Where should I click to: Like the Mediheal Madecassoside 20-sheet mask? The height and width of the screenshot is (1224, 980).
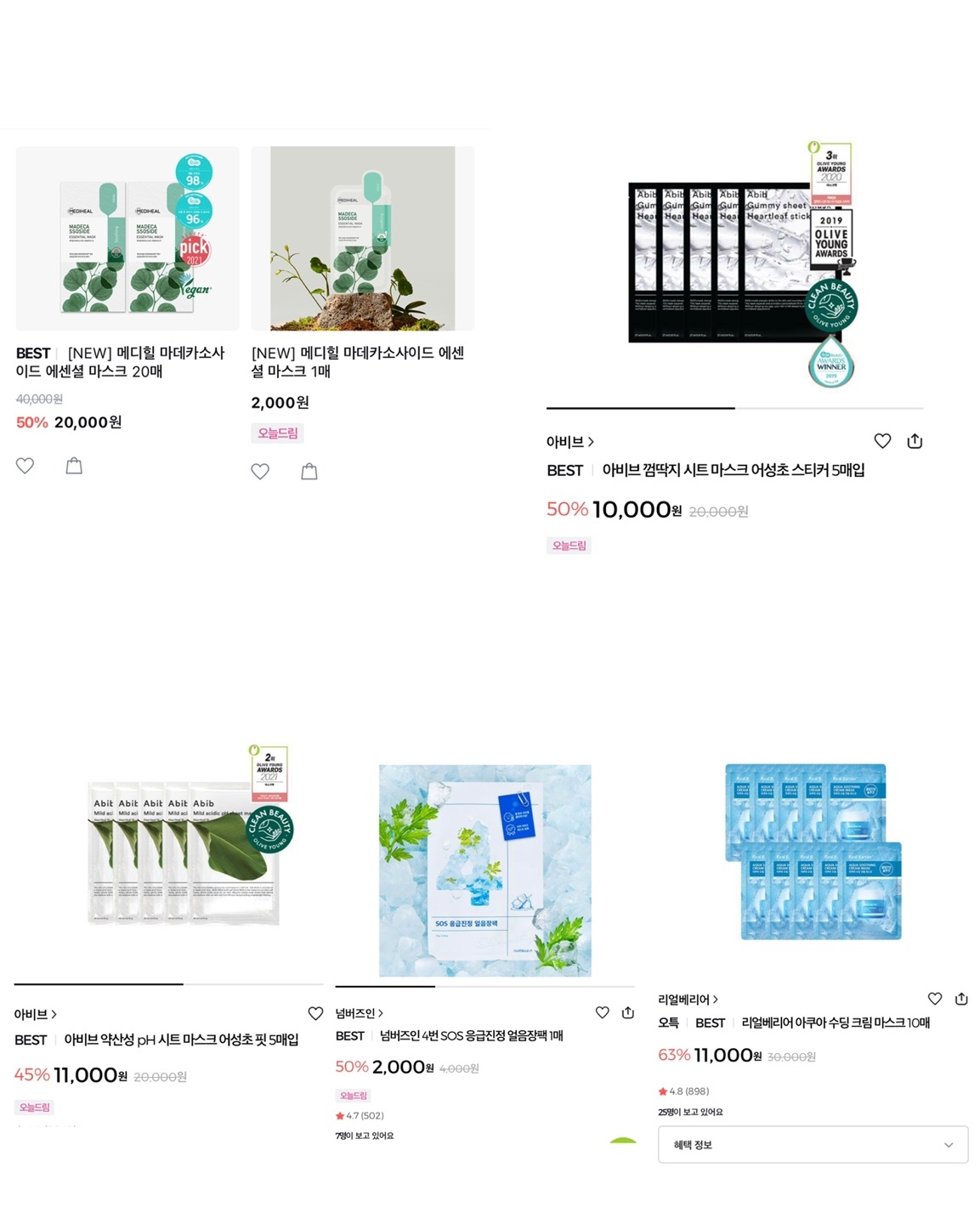coord(25,466)
